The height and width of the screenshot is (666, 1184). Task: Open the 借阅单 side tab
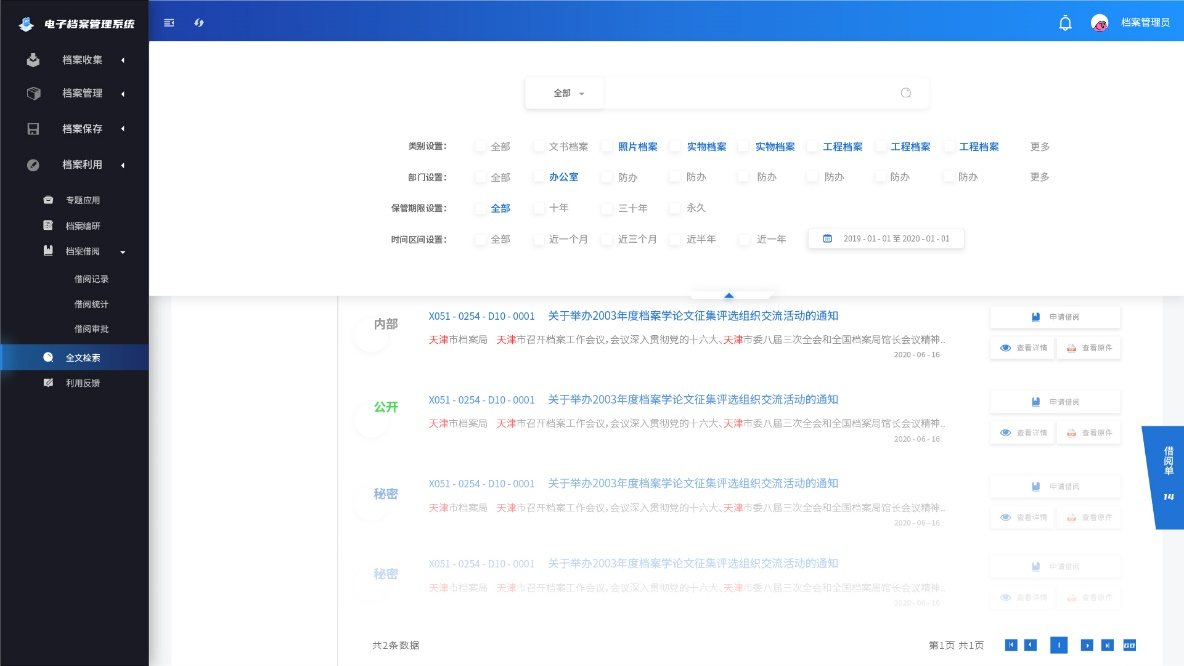[1167, 475]
